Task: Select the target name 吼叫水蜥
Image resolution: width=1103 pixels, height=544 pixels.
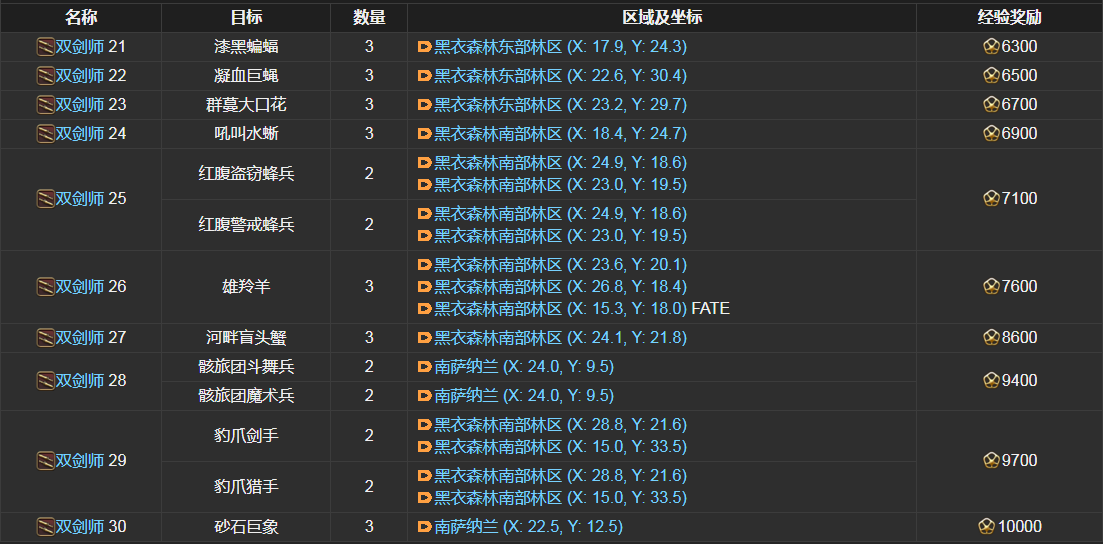Action: (x=246, y=134)
